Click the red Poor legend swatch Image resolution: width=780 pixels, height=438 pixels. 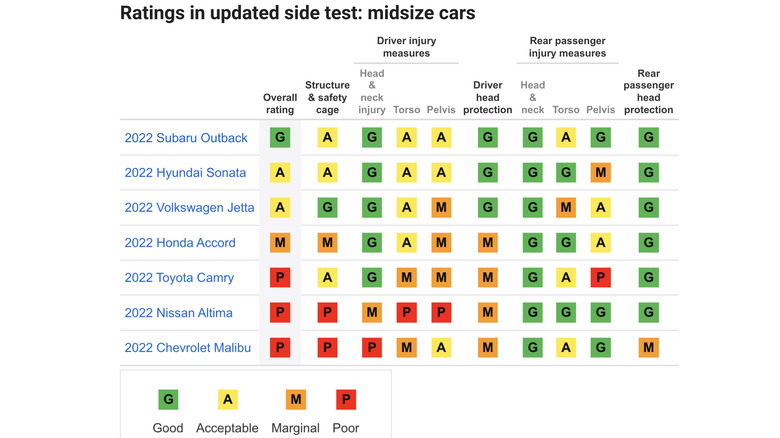(x=346, y=400)
